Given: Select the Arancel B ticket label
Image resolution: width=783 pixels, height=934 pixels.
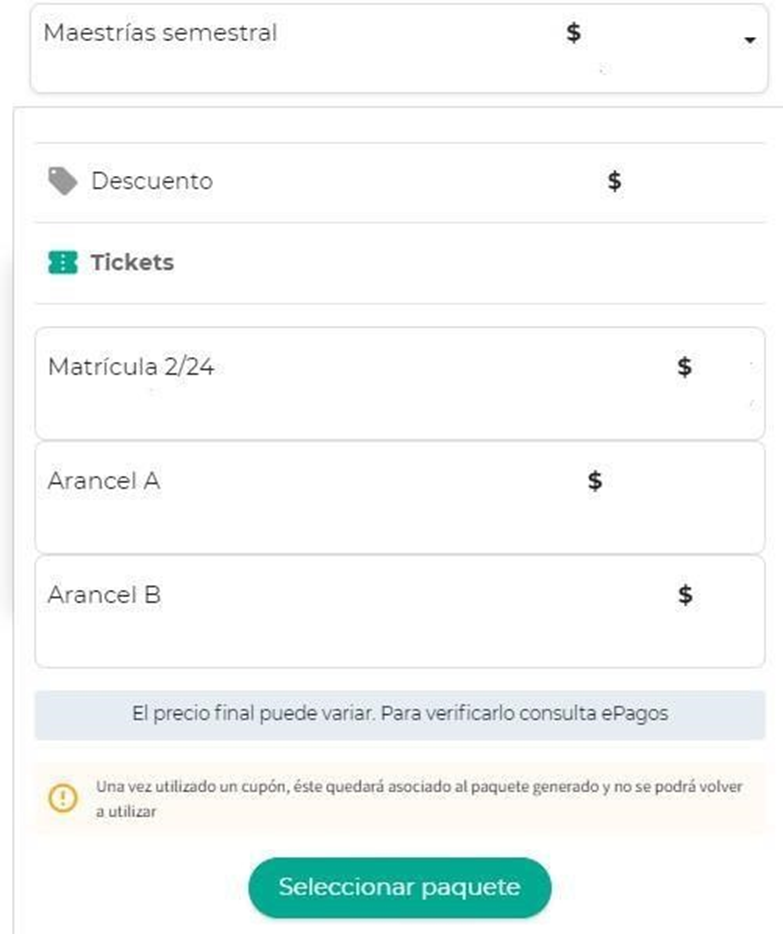Looking at the screenshot, I should point(104,595).
